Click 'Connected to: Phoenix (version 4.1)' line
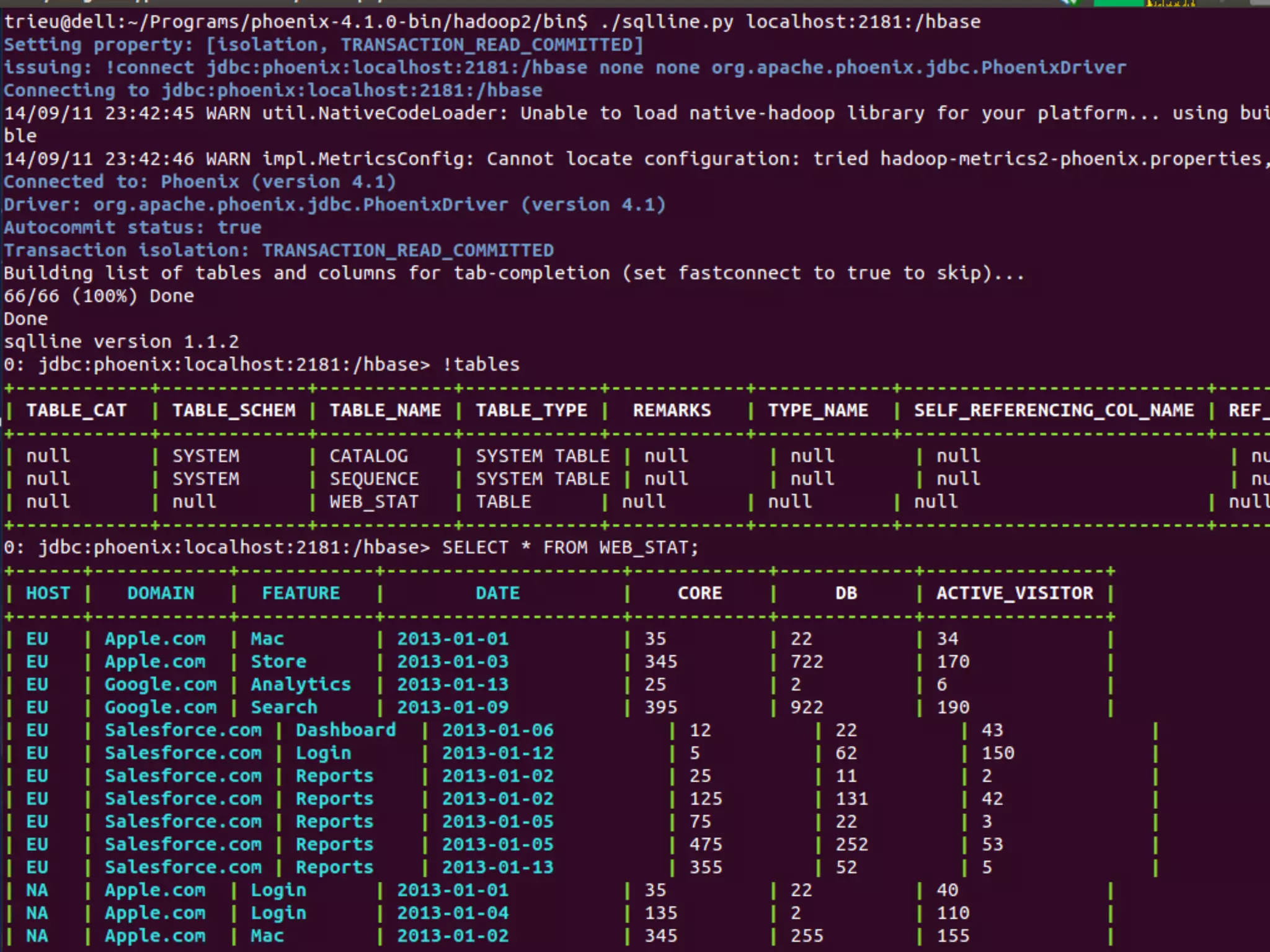 pyautogui.click(x=199, y=182)
